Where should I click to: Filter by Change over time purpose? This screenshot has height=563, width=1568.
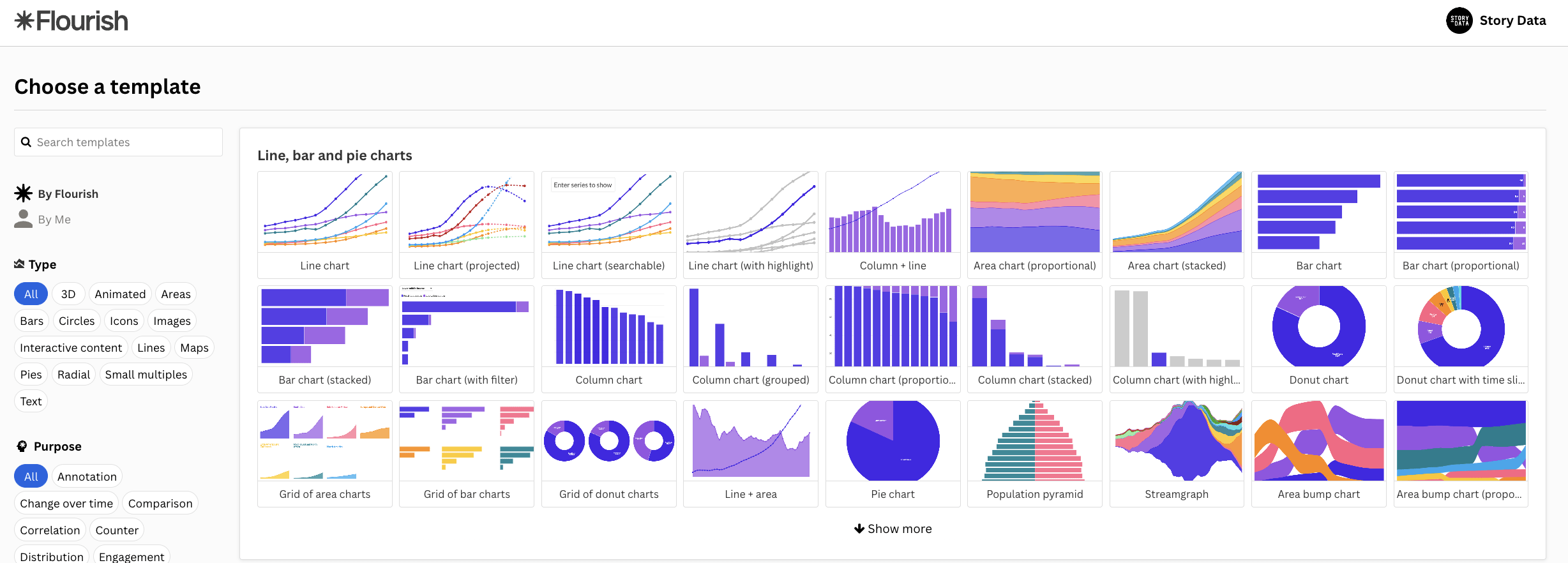click(66, 504)
